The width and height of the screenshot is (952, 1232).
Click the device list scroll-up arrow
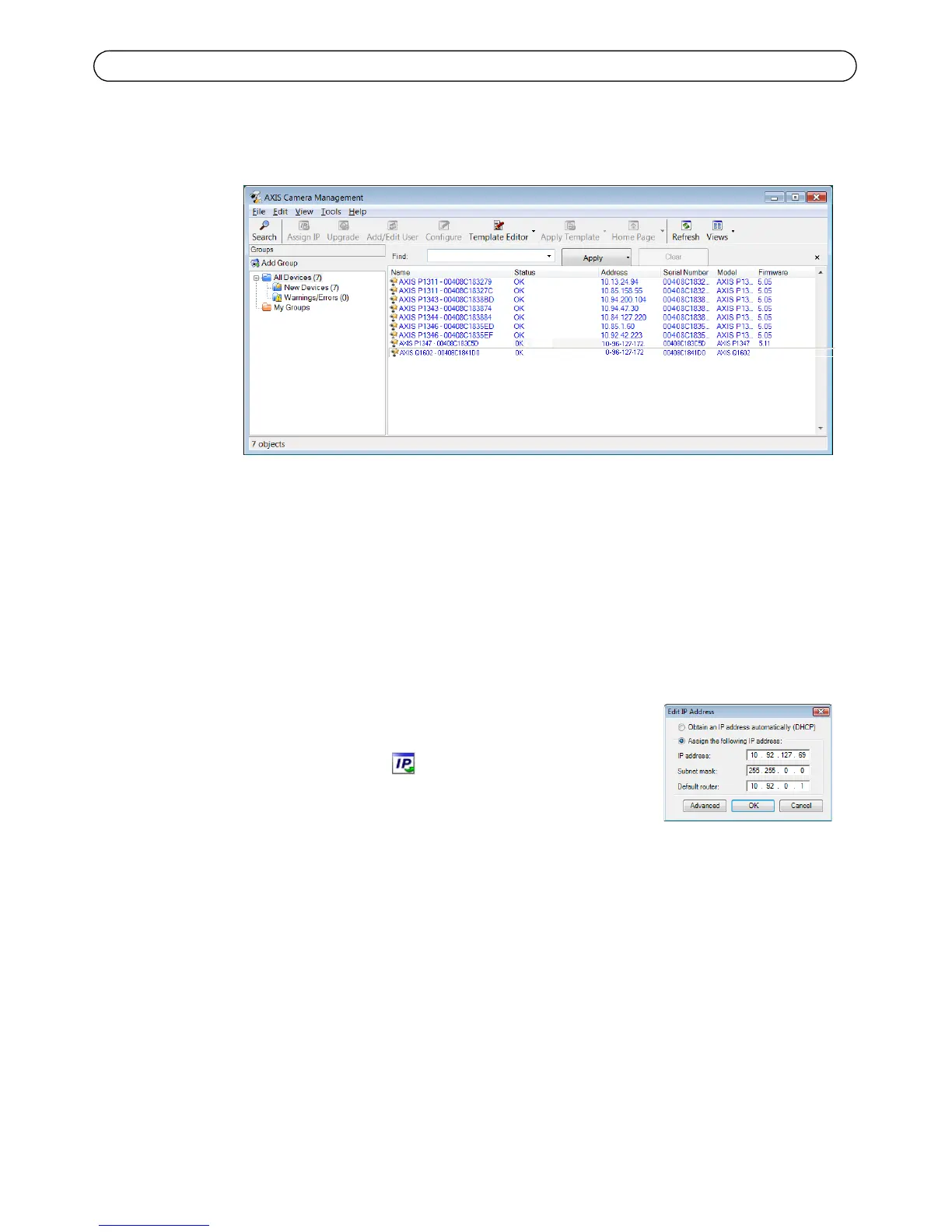820,273
